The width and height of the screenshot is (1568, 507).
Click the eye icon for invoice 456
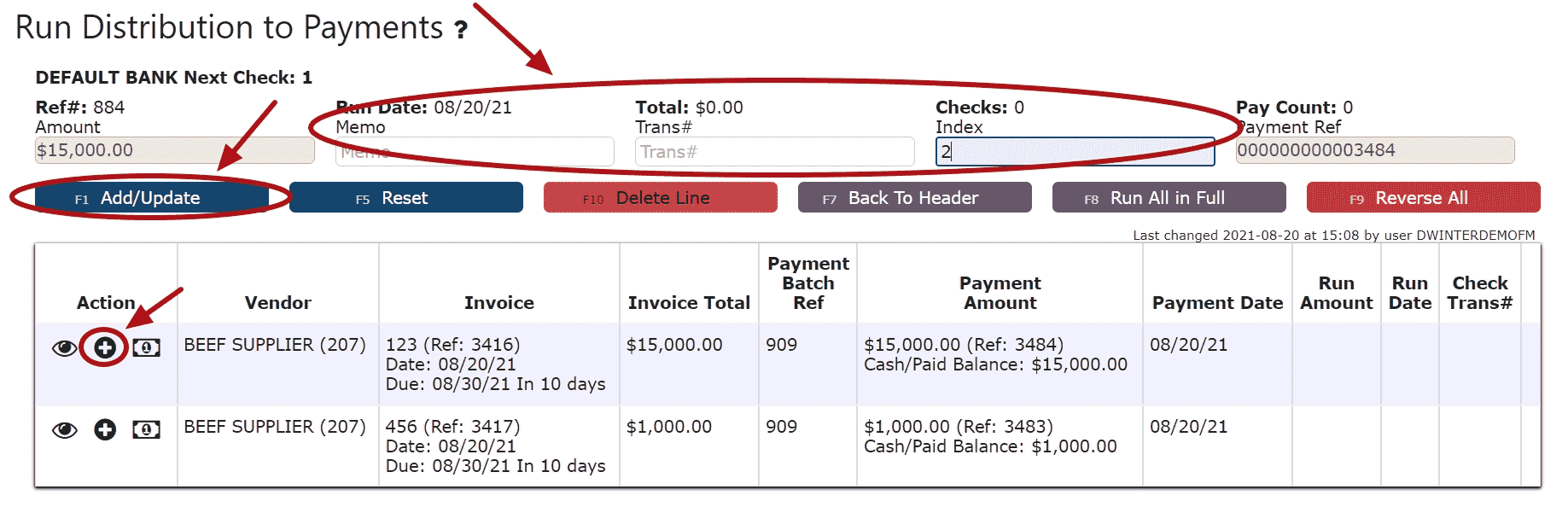(64, 430)
